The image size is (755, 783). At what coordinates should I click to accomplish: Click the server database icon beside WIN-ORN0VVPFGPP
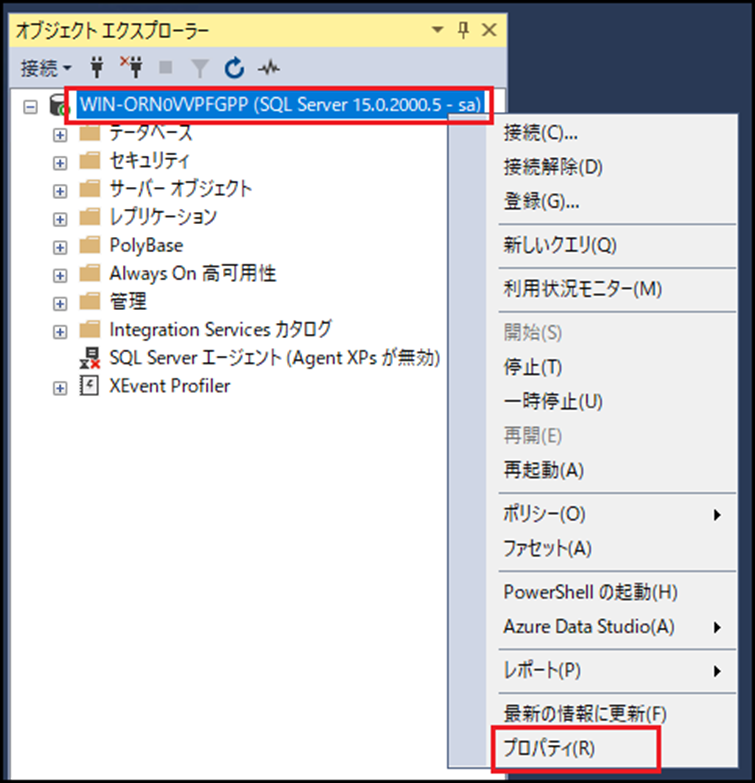coord(59,105)
